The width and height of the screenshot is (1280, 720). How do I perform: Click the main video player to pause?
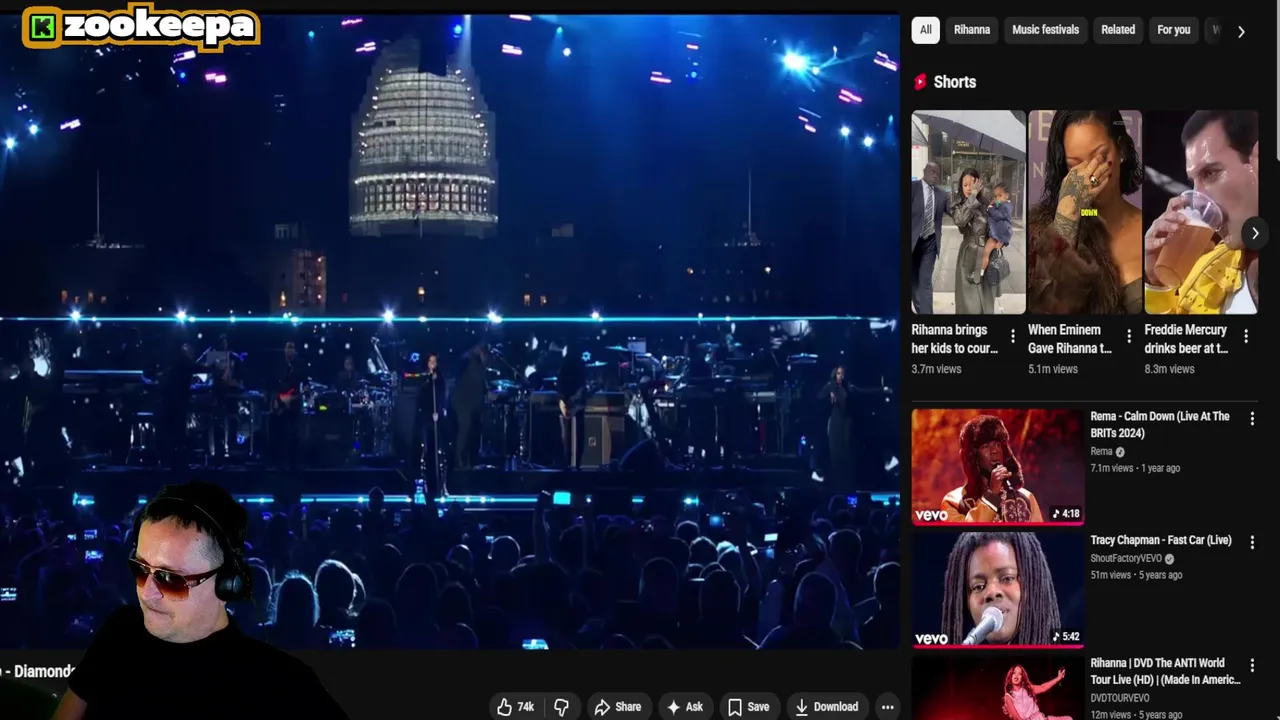click(450, 330)
